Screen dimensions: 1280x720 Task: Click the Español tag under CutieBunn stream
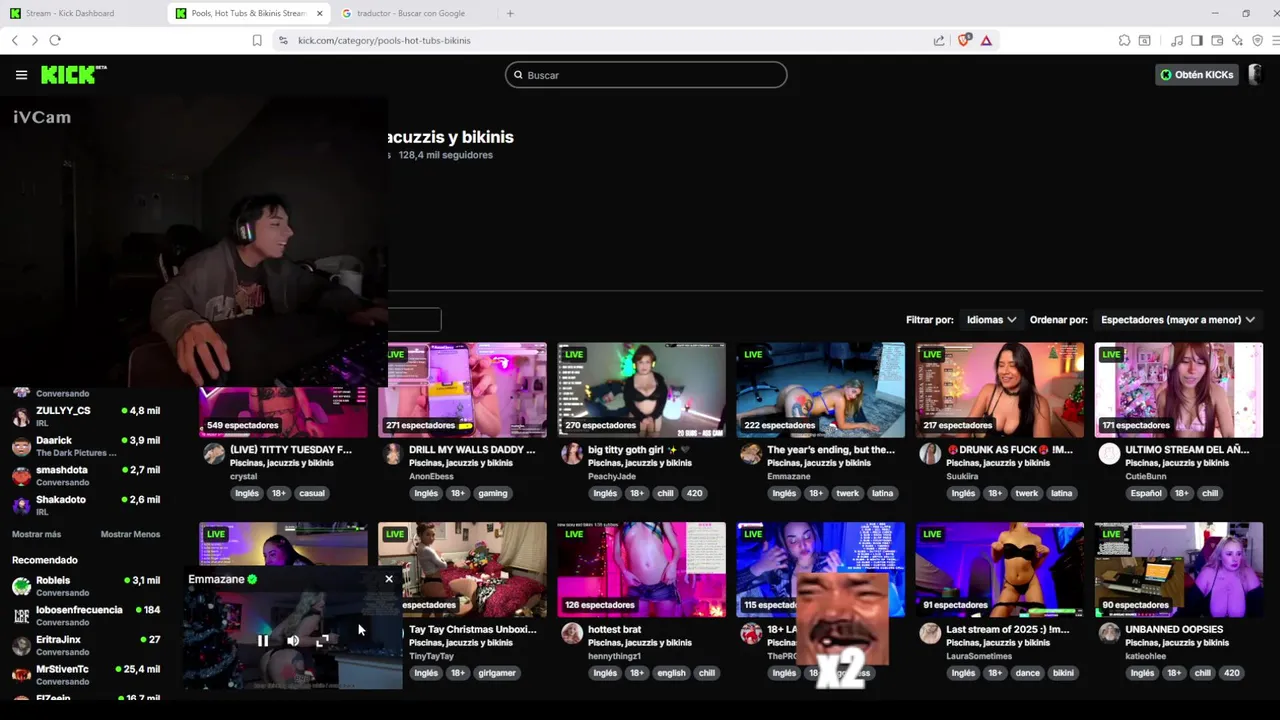coord(1146,493)
